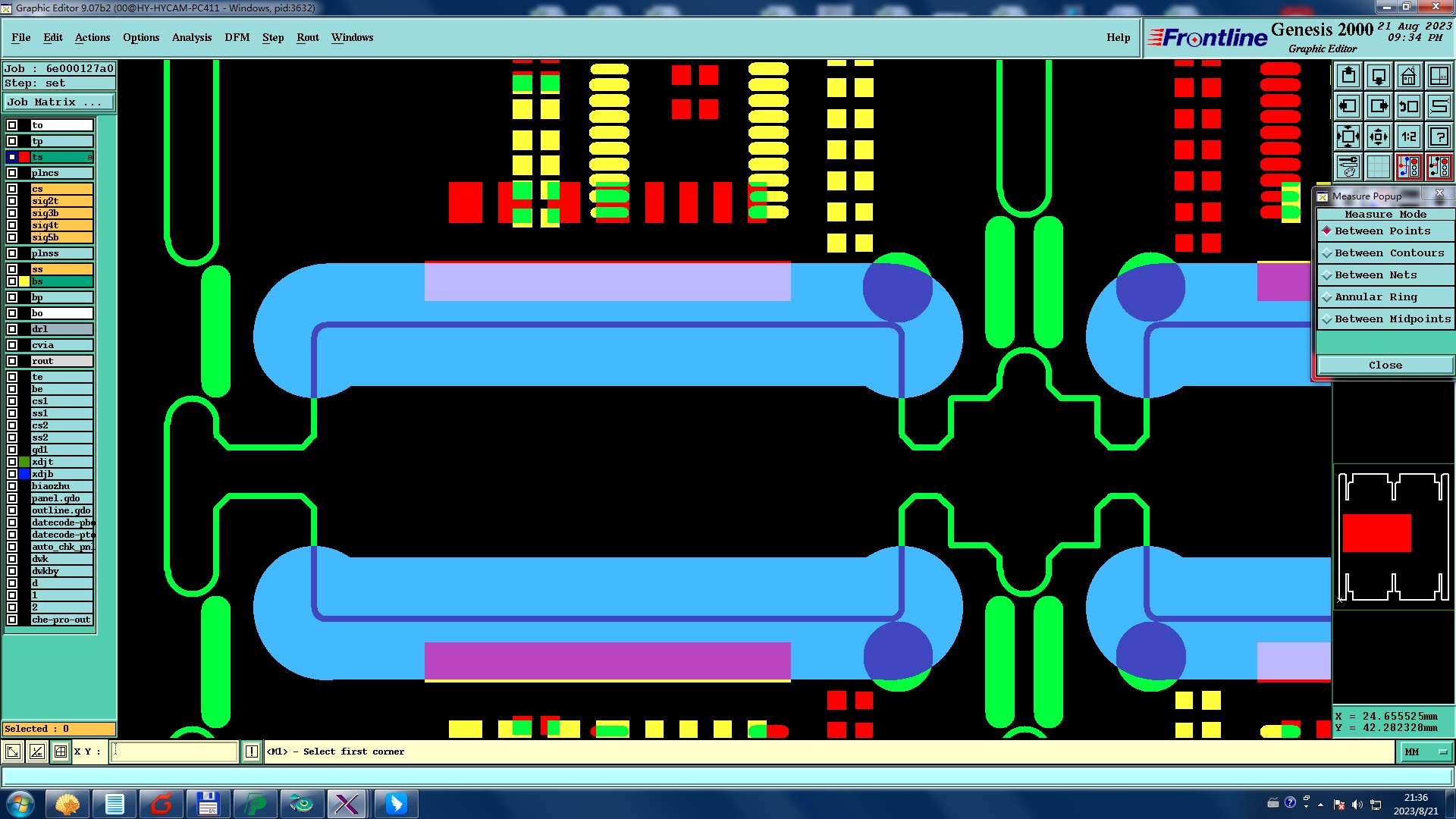Open the DFM menu
1456x819 pixels.
tap(237, 37)
